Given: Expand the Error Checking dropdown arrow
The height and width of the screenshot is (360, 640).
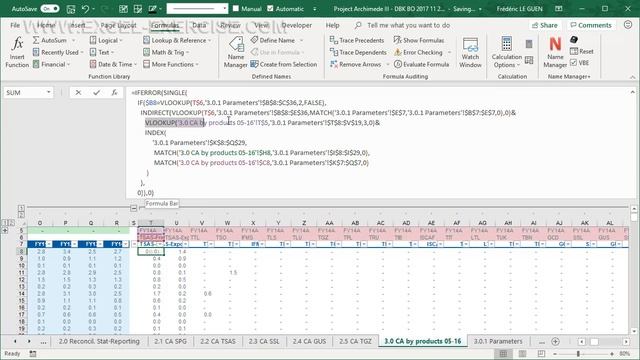Looking at the screenshot, I should [449, 52].
